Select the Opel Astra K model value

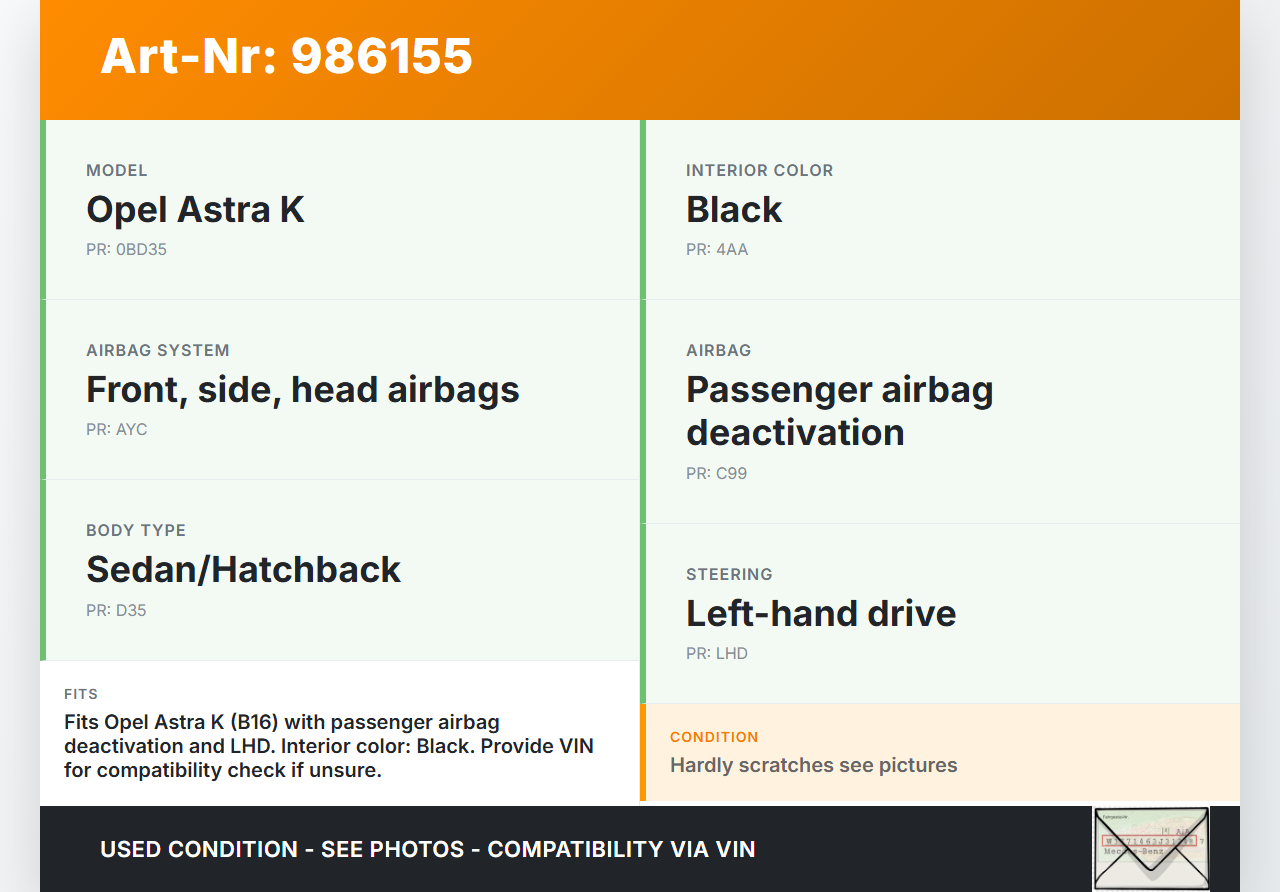tap(195, 210)
